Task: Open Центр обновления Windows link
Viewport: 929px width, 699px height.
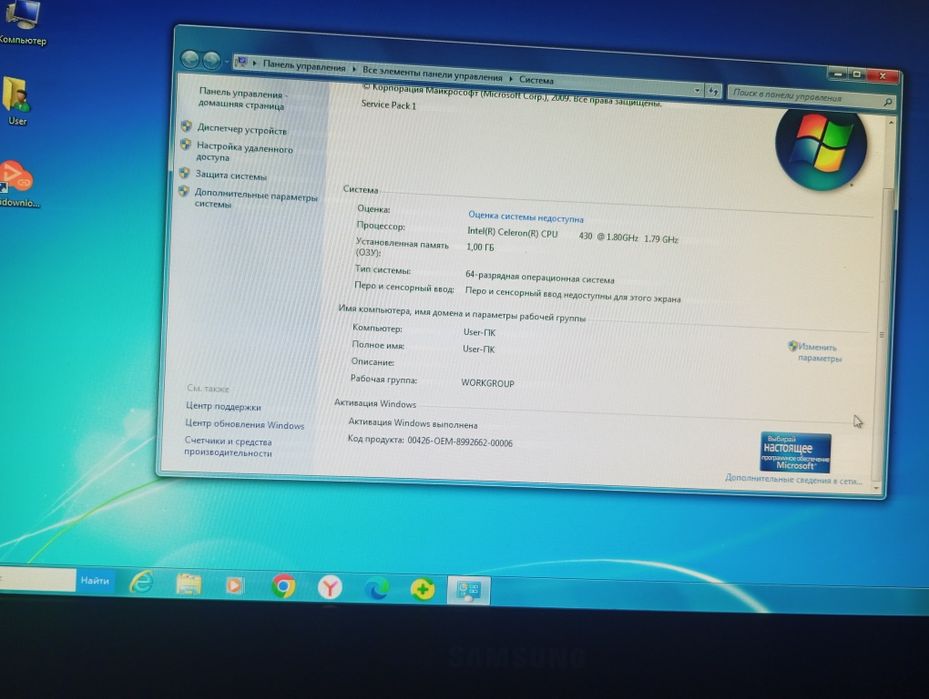Action: point(244,424)
